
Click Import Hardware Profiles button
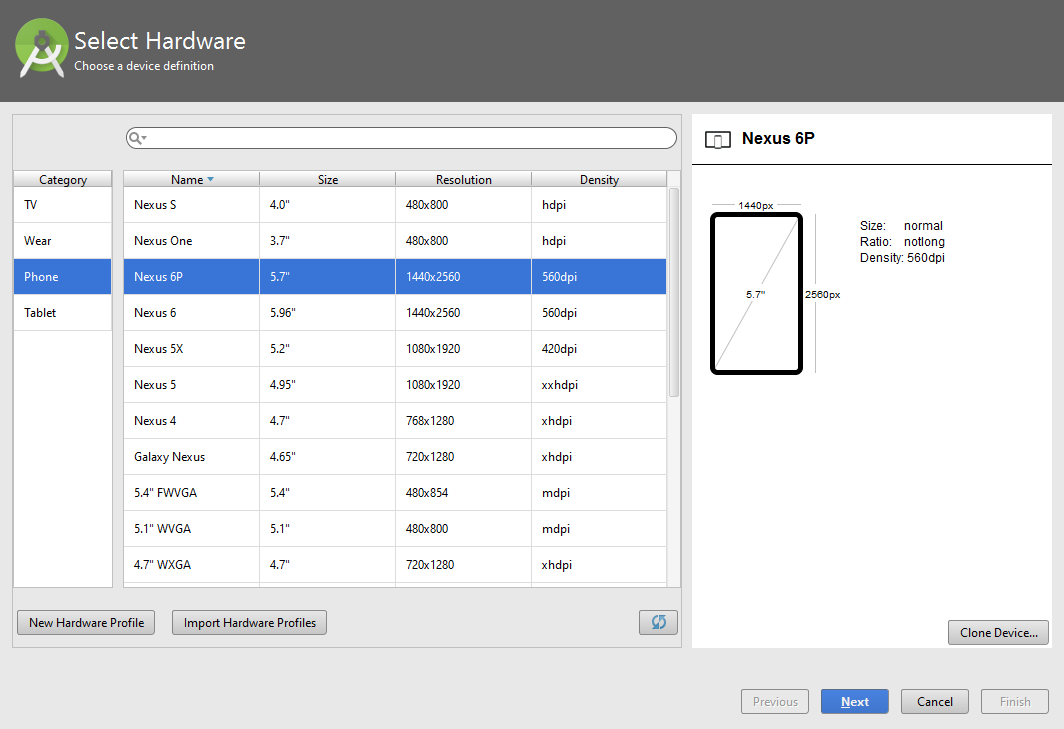tap(249, 622)
